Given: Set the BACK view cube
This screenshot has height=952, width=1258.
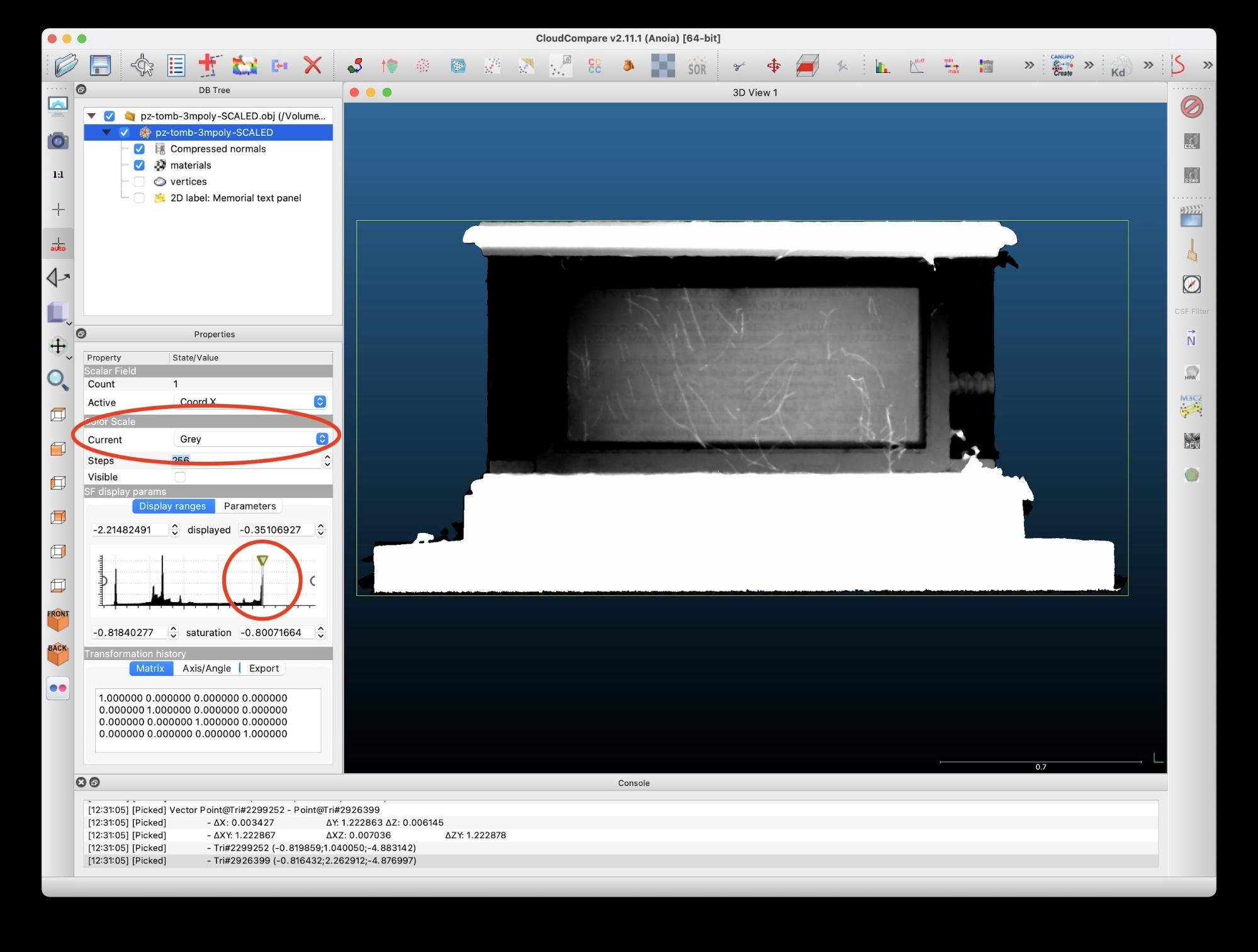Looking at the screenshot, I should (x=58, y=654).
